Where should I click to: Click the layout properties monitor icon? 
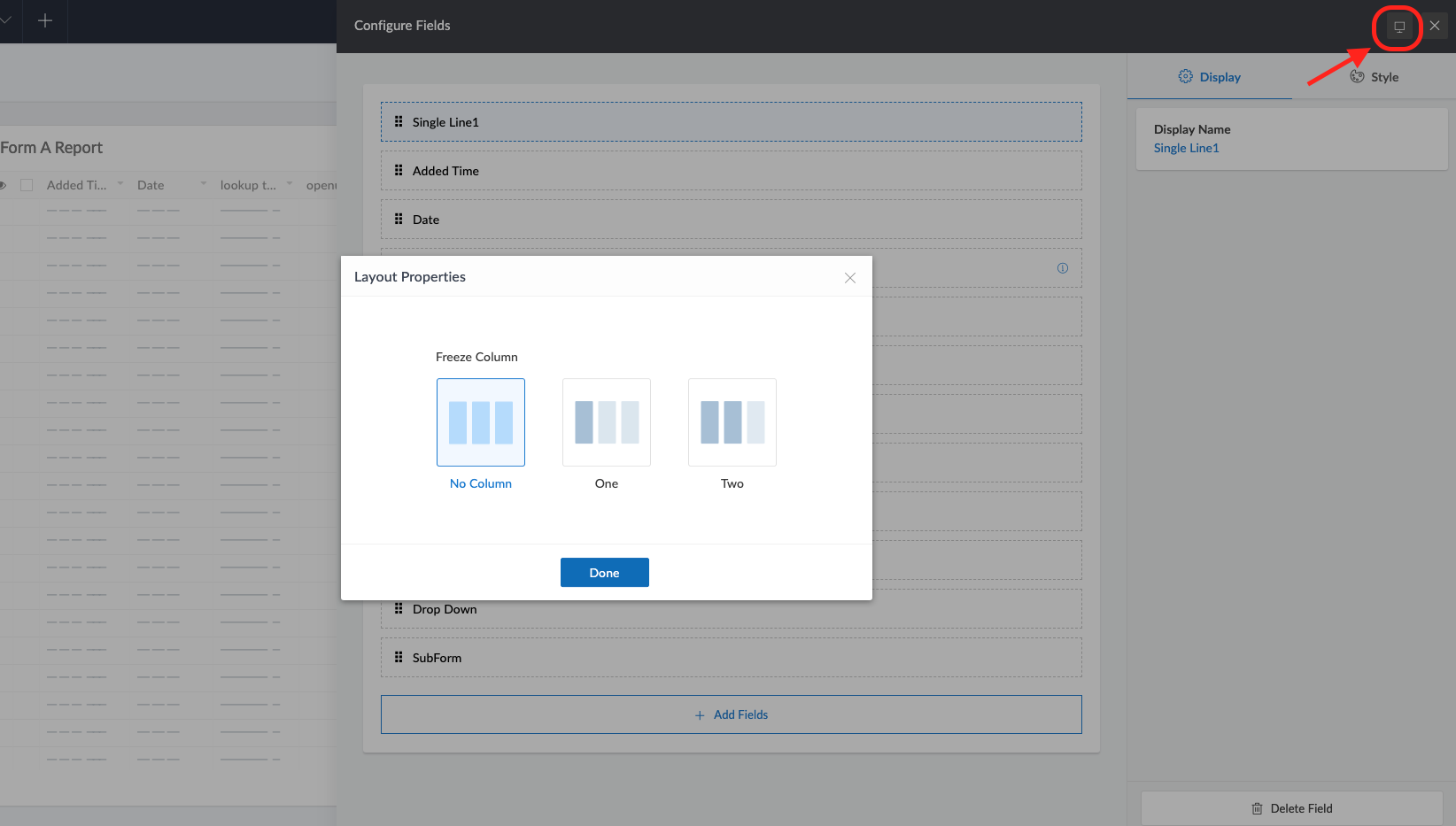tap(1399, 27)
